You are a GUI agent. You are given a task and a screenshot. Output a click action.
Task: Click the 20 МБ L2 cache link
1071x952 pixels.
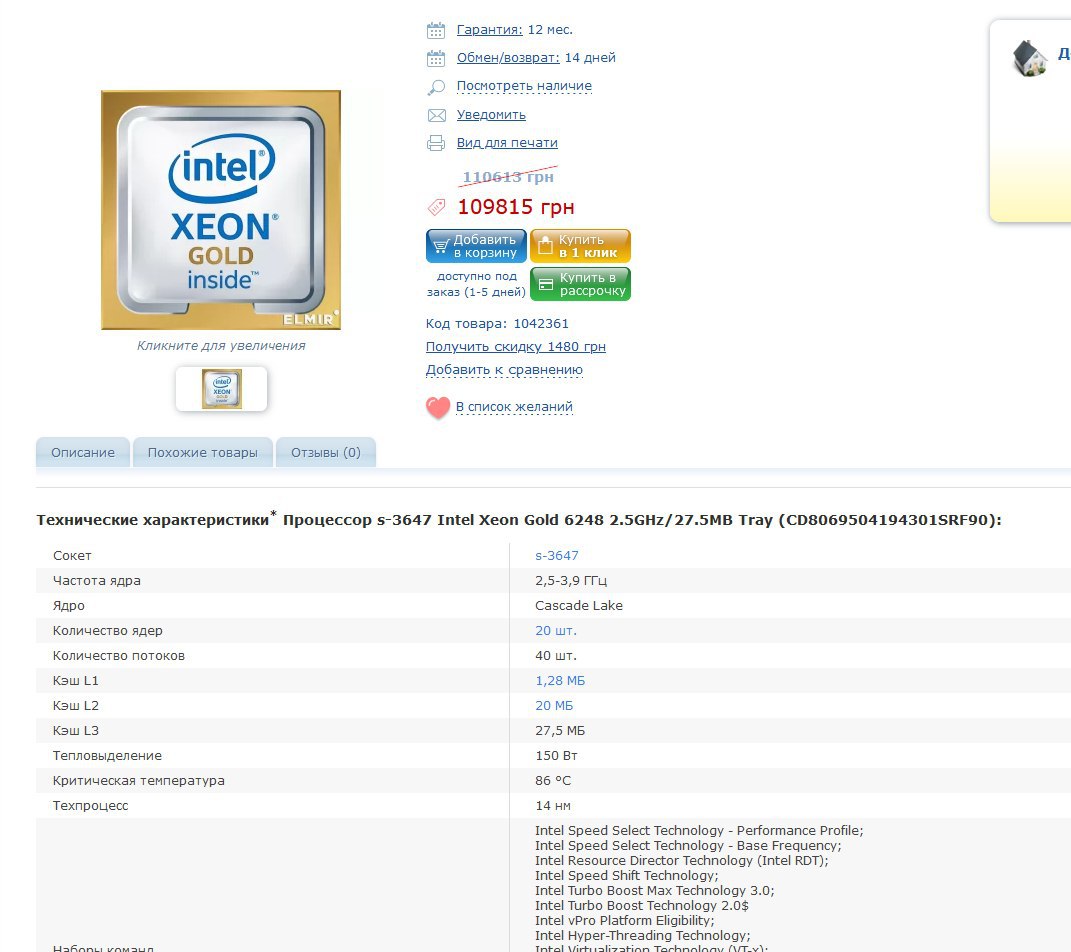click(554, 706)
